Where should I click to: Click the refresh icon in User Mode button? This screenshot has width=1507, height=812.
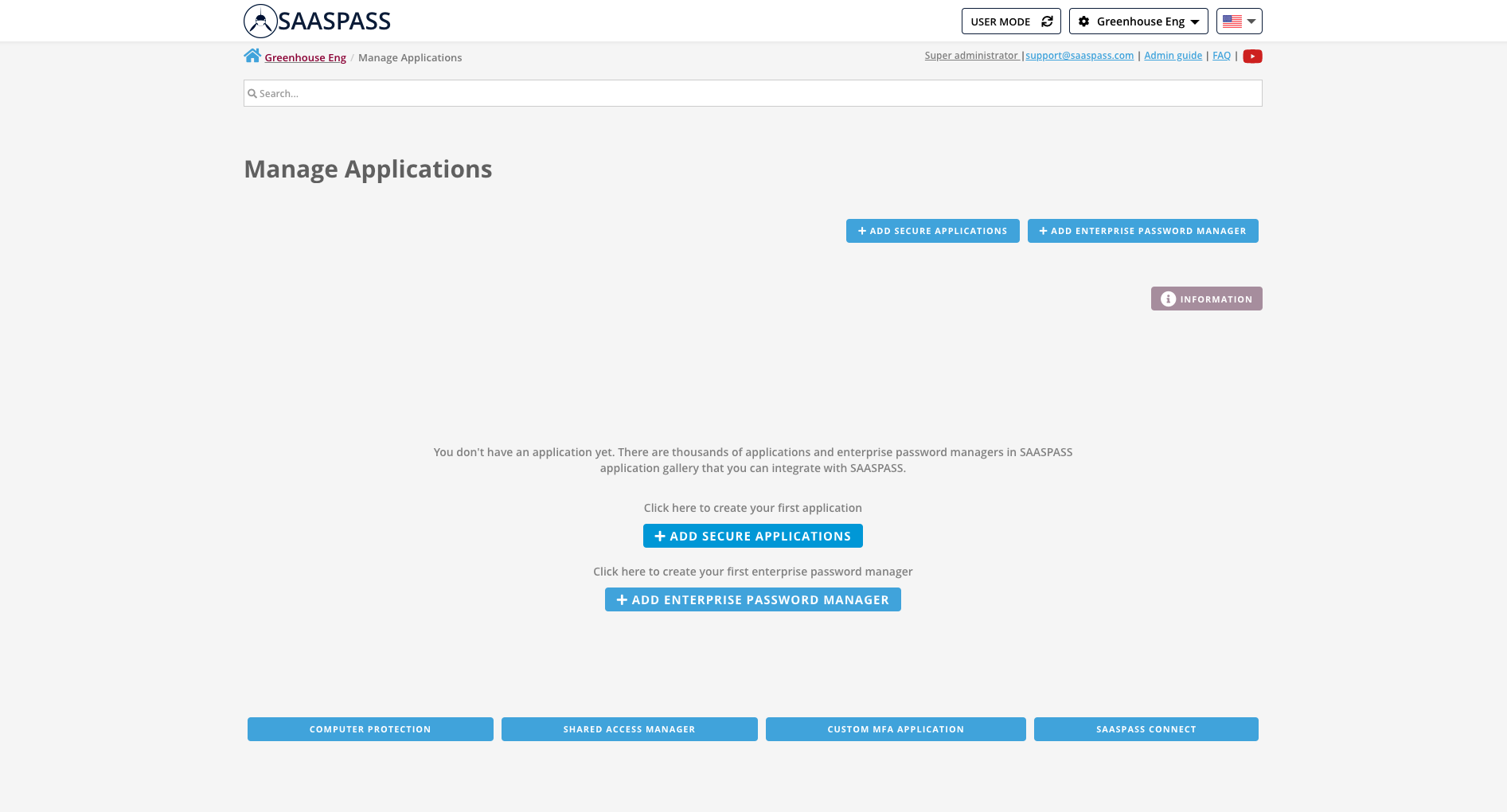pos(1047,21)
